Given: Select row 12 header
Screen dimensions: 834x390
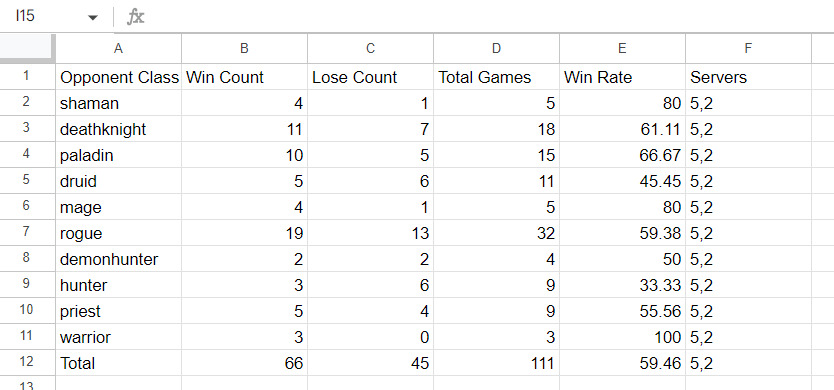Looking at the screenshot, I should [28, 363].
